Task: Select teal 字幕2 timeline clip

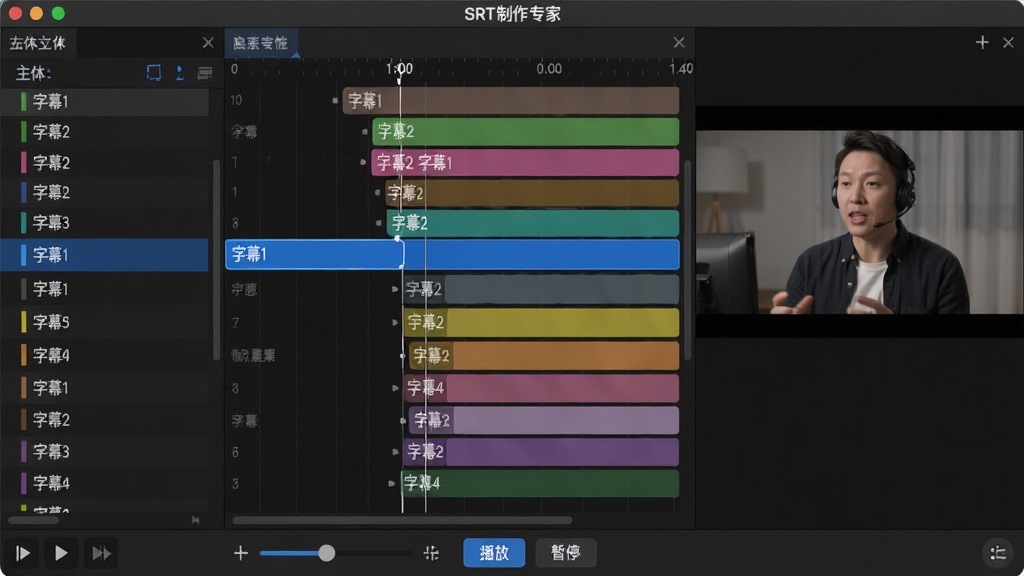Action: click(533, 223)
